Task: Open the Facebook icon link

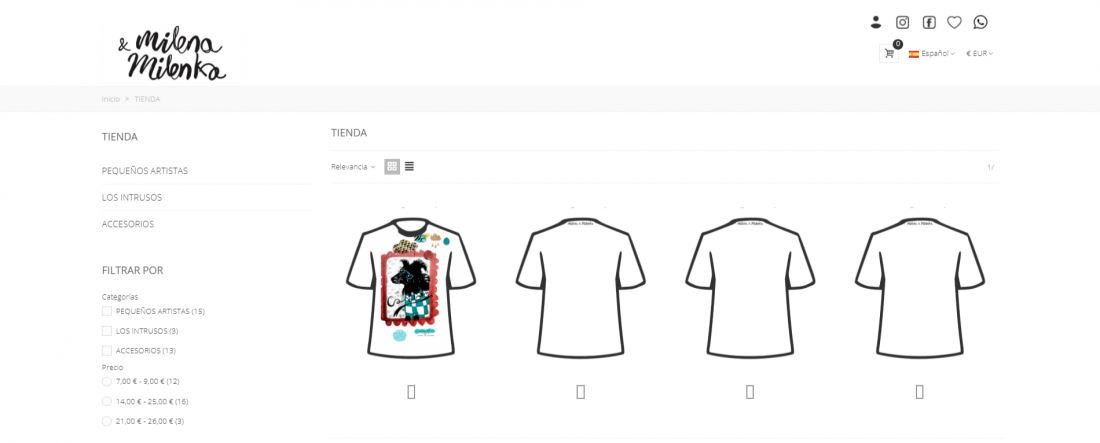Action: [929, 22]
